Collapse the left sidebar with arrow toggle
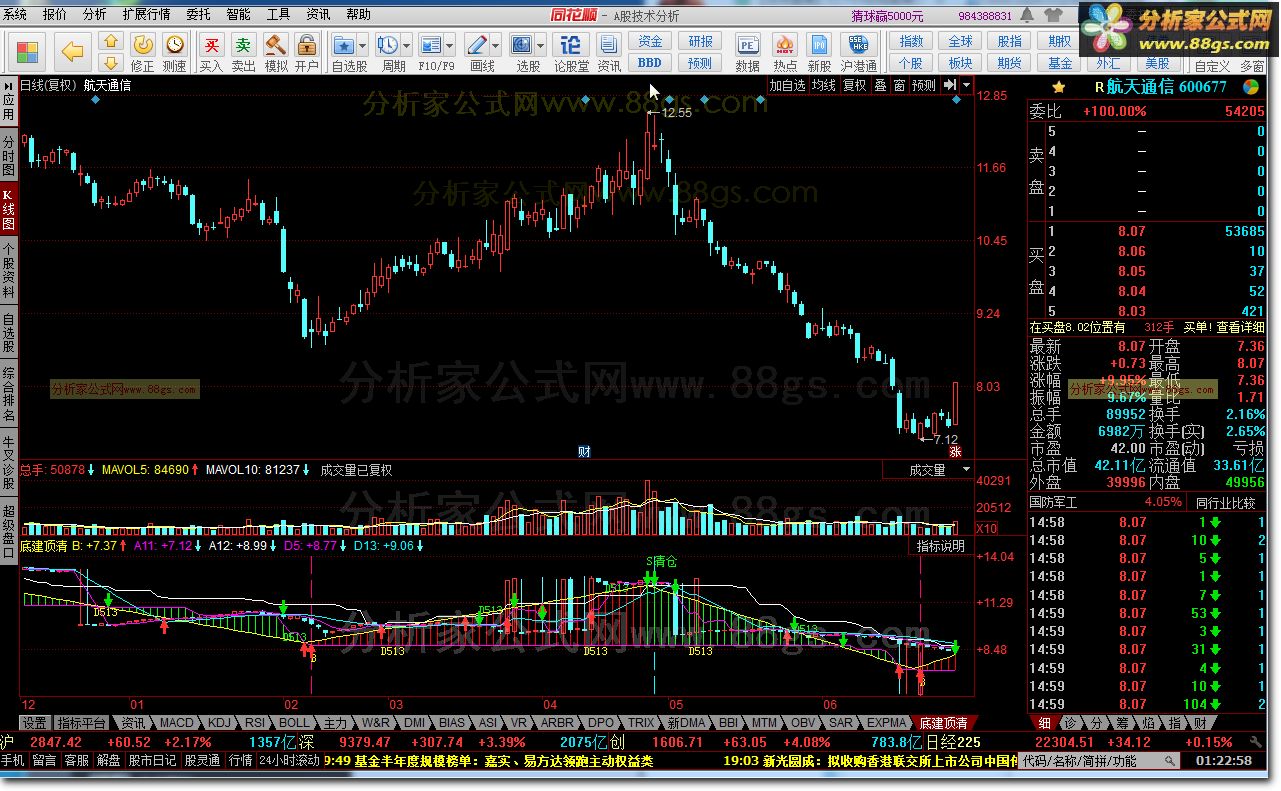The width and height of the screenshot is (1281, 791). point(9,86)
